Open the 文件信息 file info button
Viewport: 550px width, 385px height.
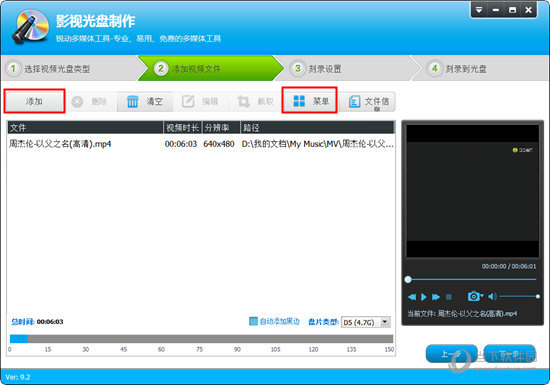click(x=367, y=102)
